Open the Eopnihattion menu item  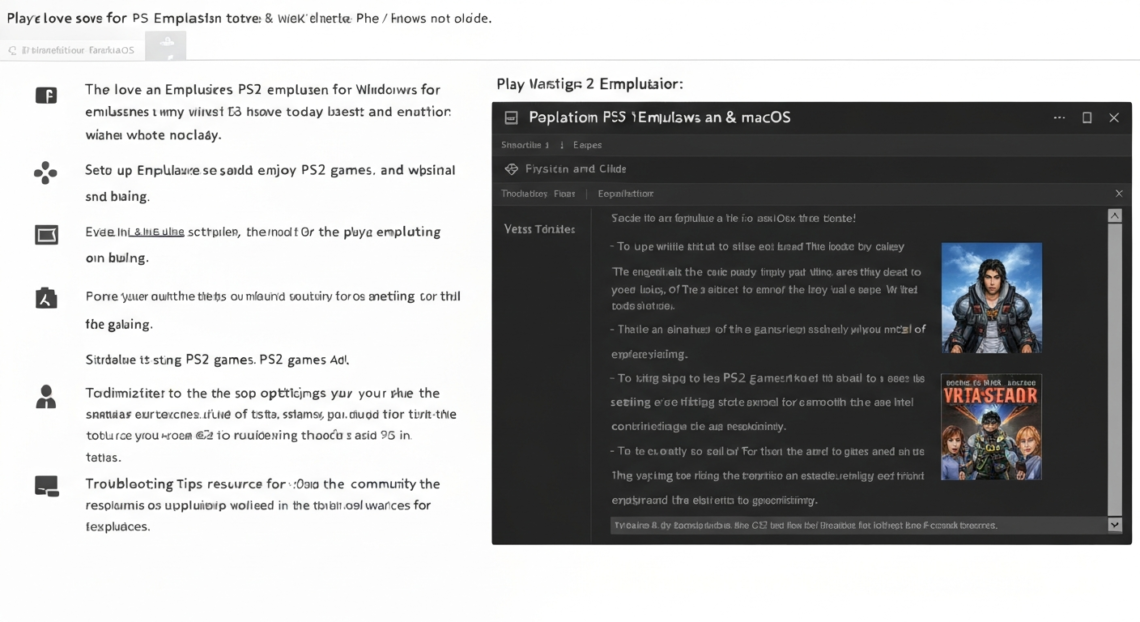(625, 194)
